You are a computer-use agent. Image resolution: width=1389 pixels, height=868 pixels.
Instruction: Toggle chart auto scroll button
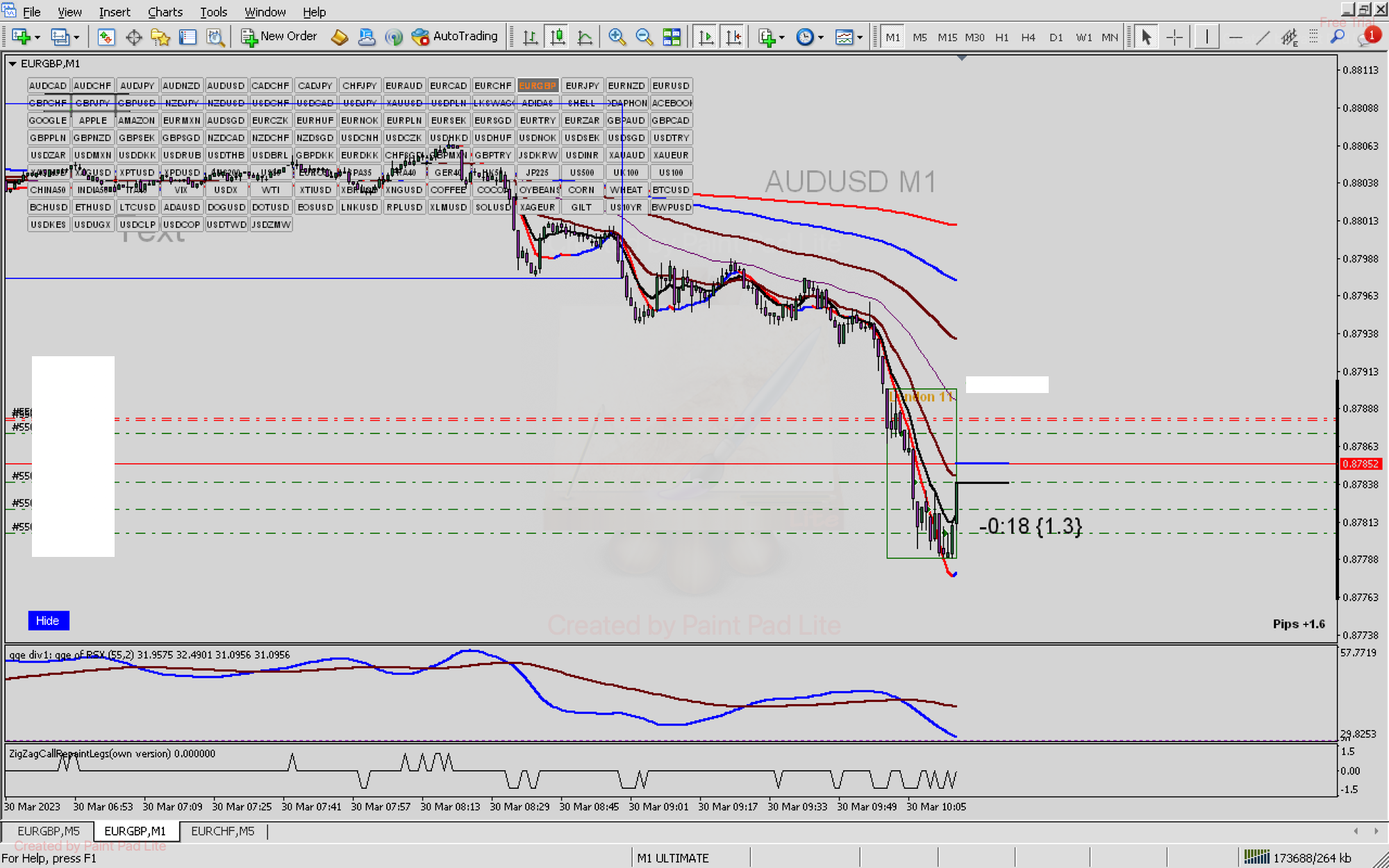point(706,37)
